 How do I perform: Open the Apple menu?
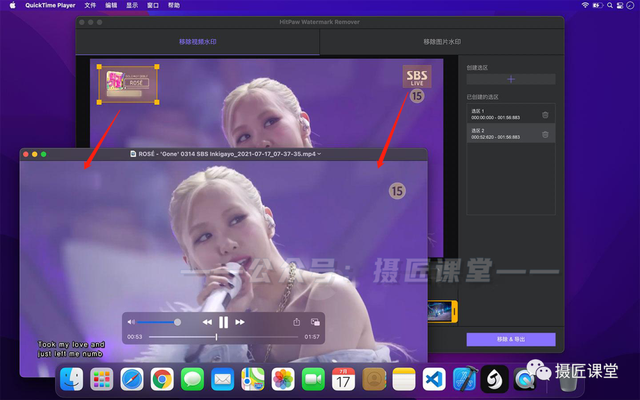13,5
